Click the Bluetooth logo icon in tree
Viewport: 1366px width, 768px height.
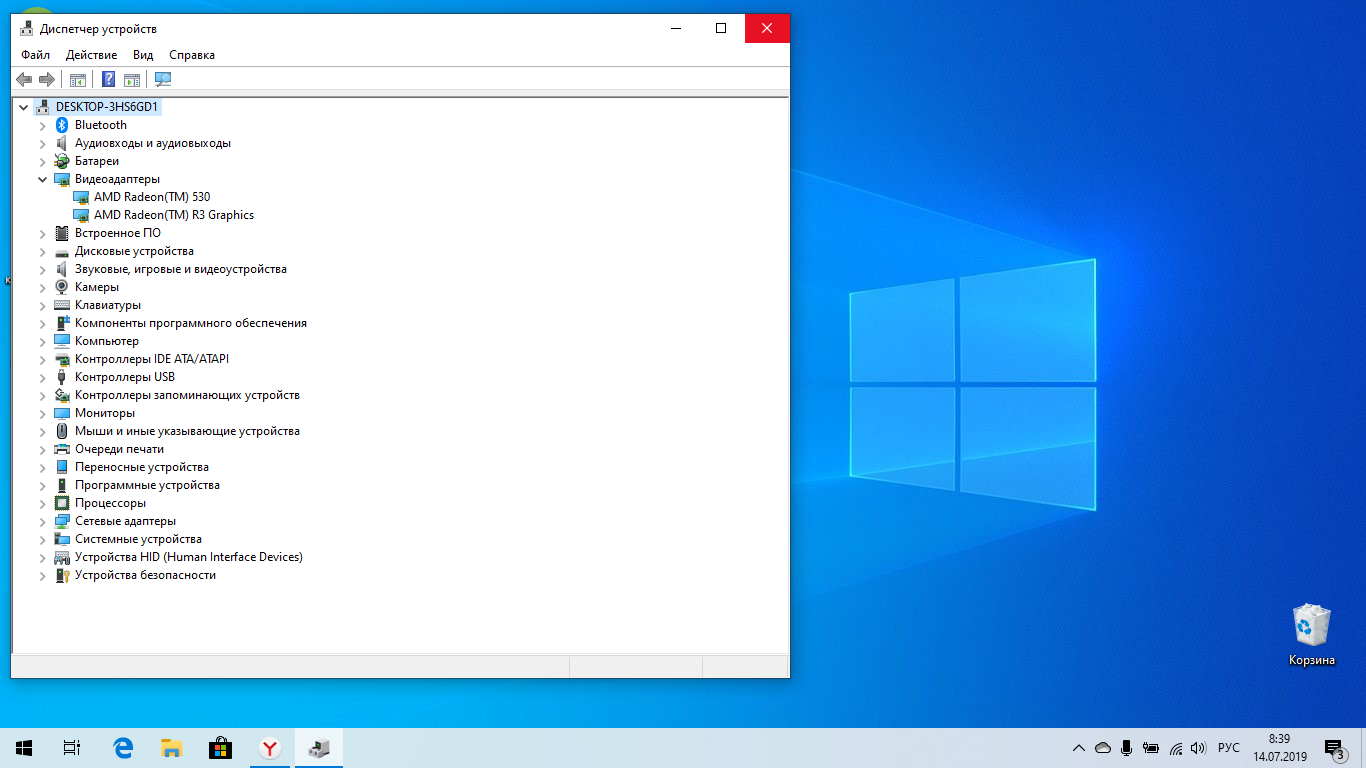[x=62, y=125]
